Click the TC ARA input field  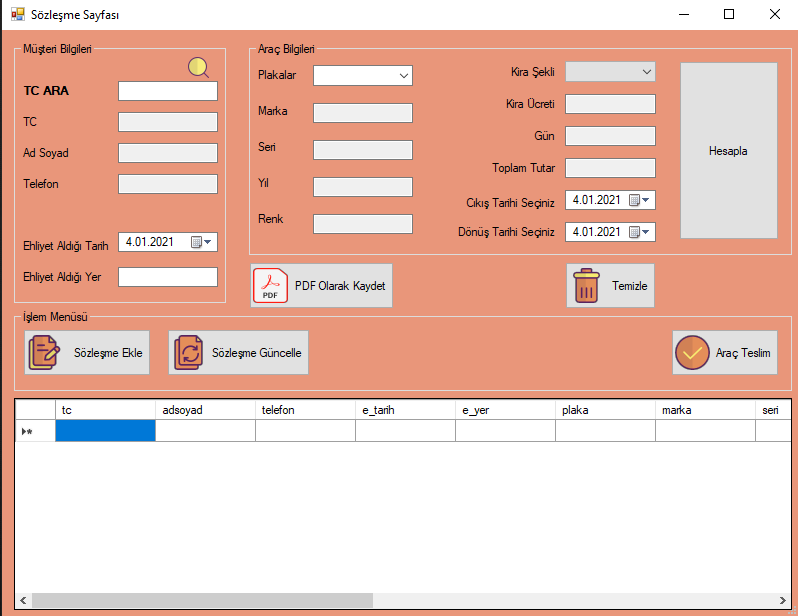[168, 91]
